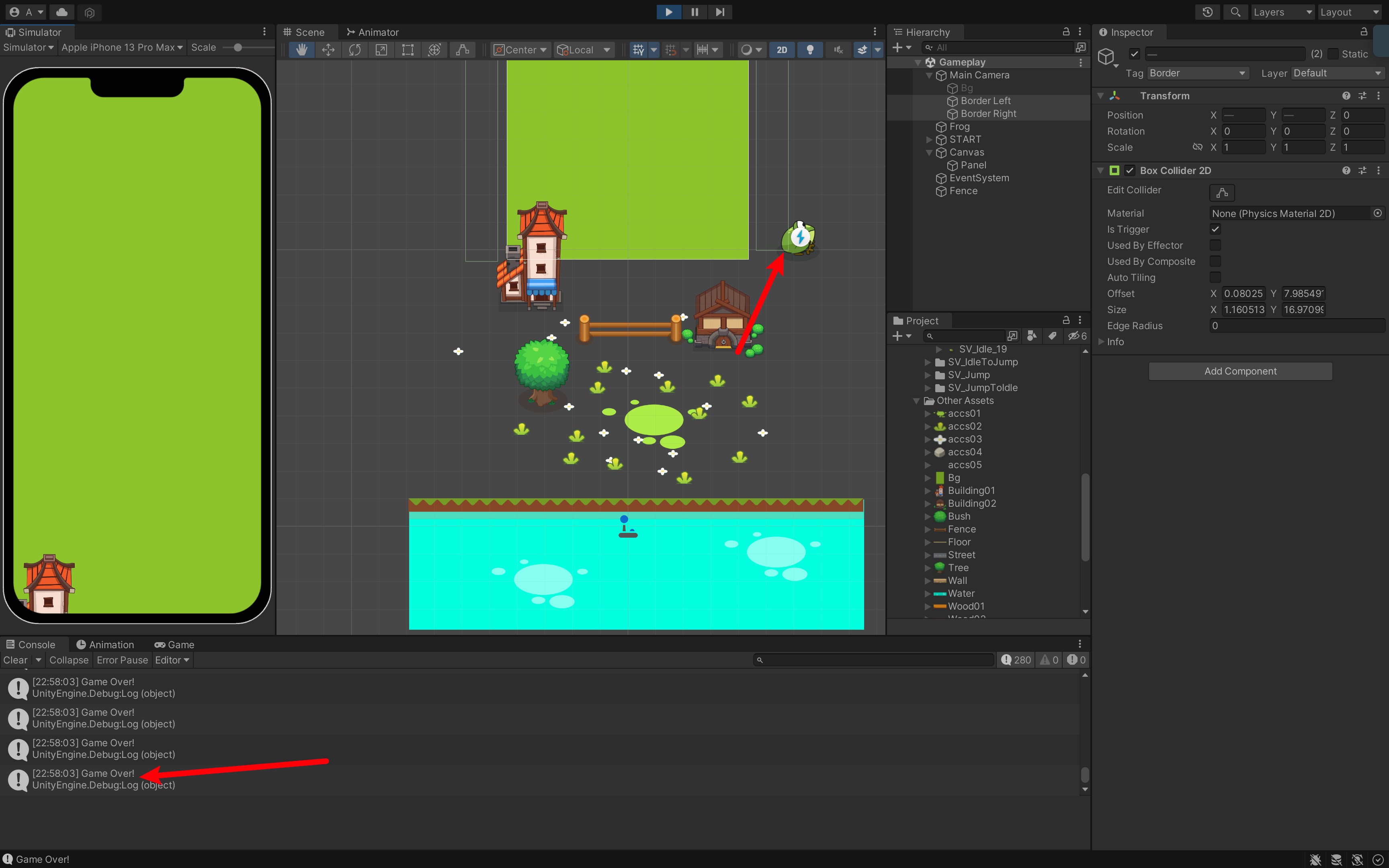1389x868 pixels.
Task: Click Project search-by-type filter icon
Action: pyautogui.click(x=1031, y=336)
